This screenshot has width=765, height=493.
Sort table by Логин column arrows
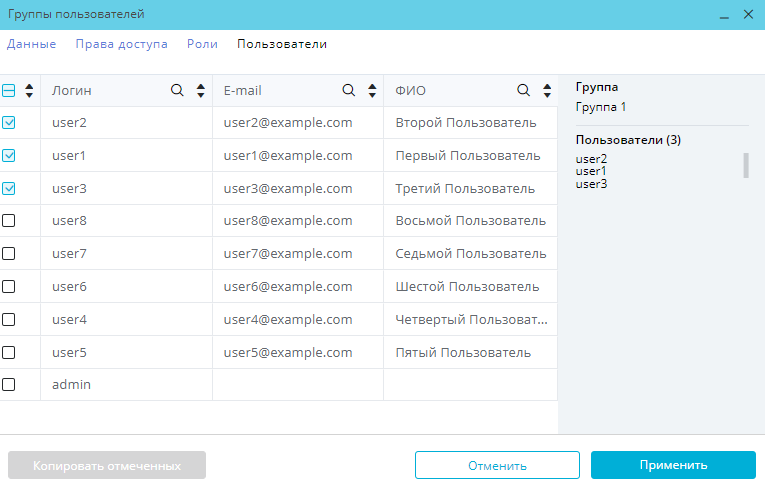tap(201, 90)
